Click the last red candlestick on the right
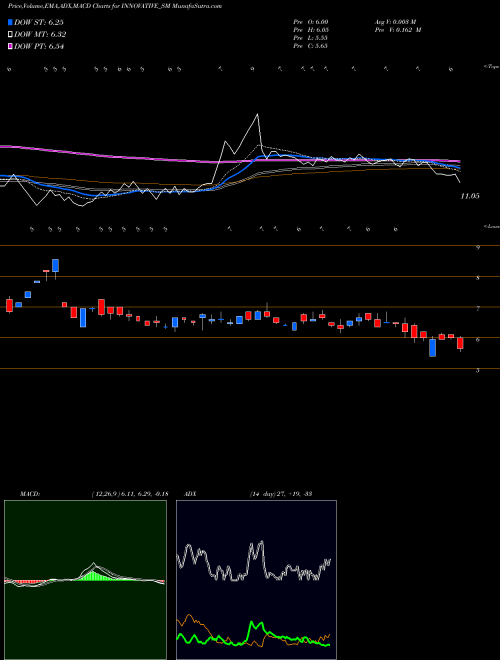500x660 pixels. pyautogui.click(x=460, y=343)
